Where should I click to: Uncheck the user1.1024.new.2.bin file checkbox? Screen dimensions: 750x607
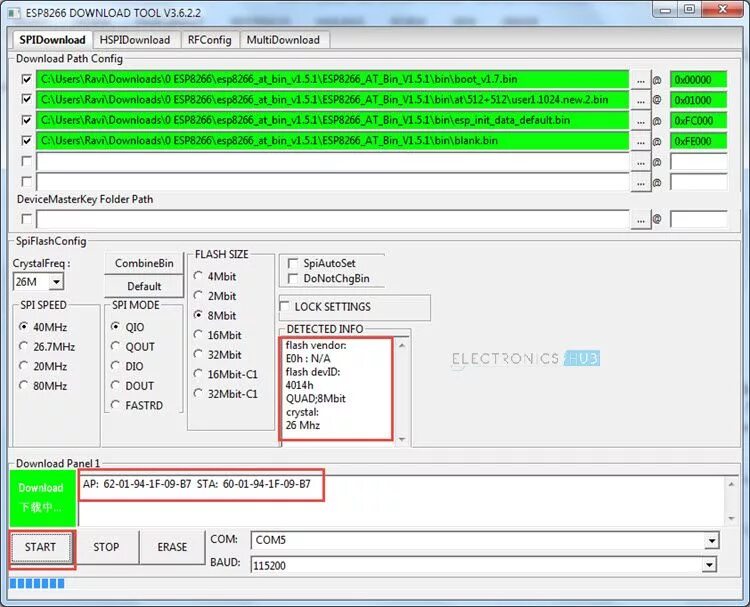click(27, 99)
